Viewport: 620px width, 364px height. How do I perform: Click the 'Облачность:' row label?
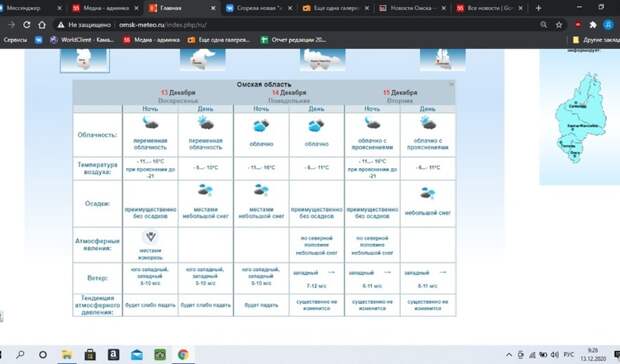click(97, 135)
